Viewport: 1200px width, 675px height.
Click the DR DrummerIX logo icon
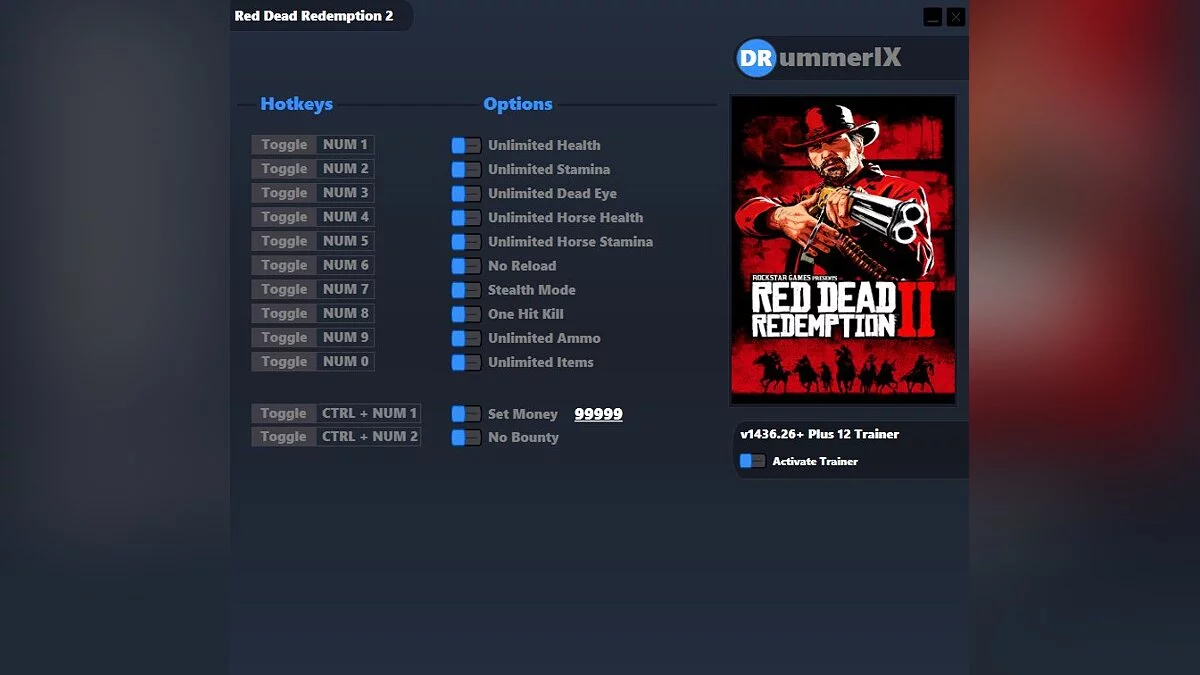tap(756, 57)
